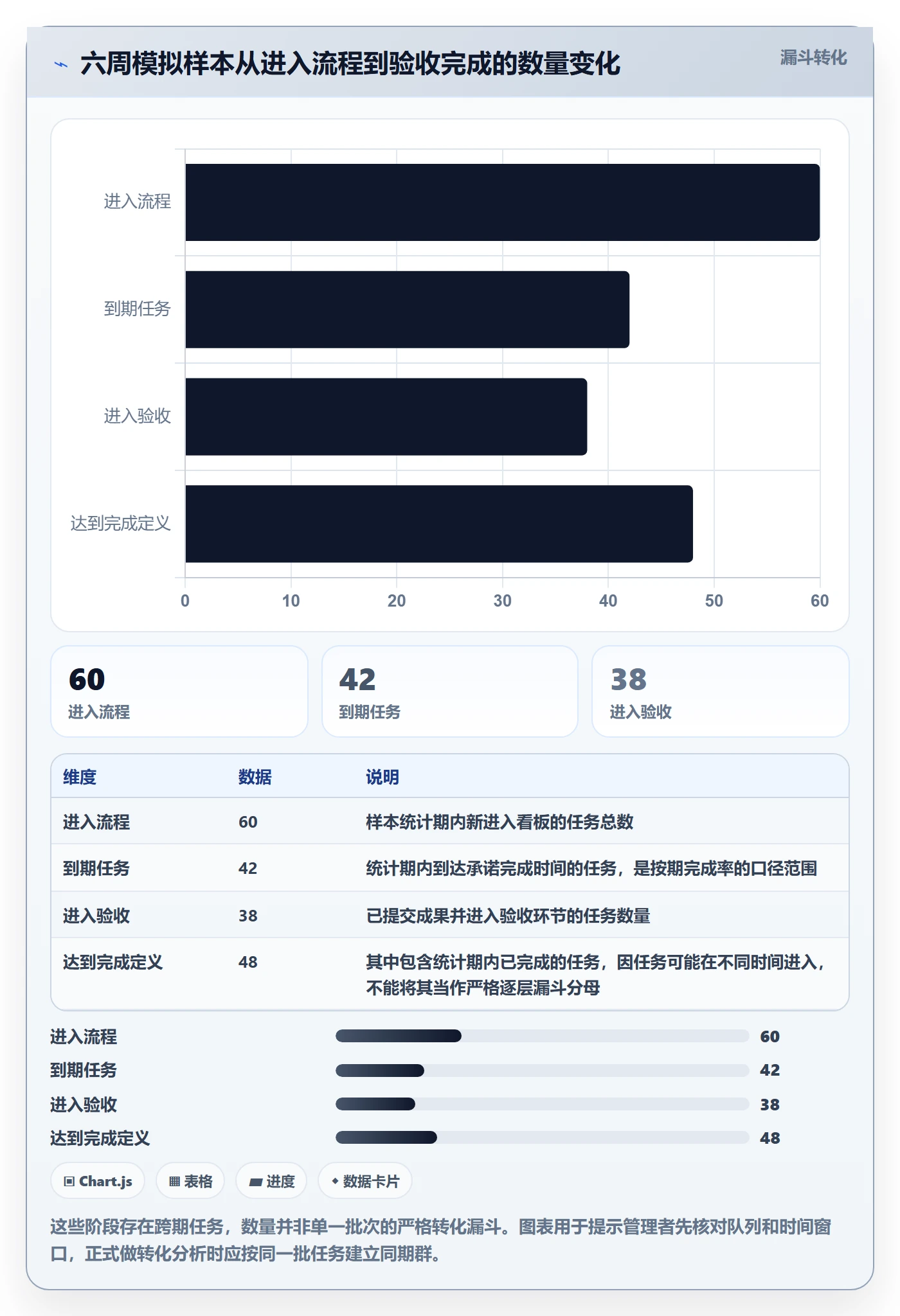Screen dimensions: 900x1316
Task: Click the 进入流程 progress bar
Action: [x=543, y=1036]
